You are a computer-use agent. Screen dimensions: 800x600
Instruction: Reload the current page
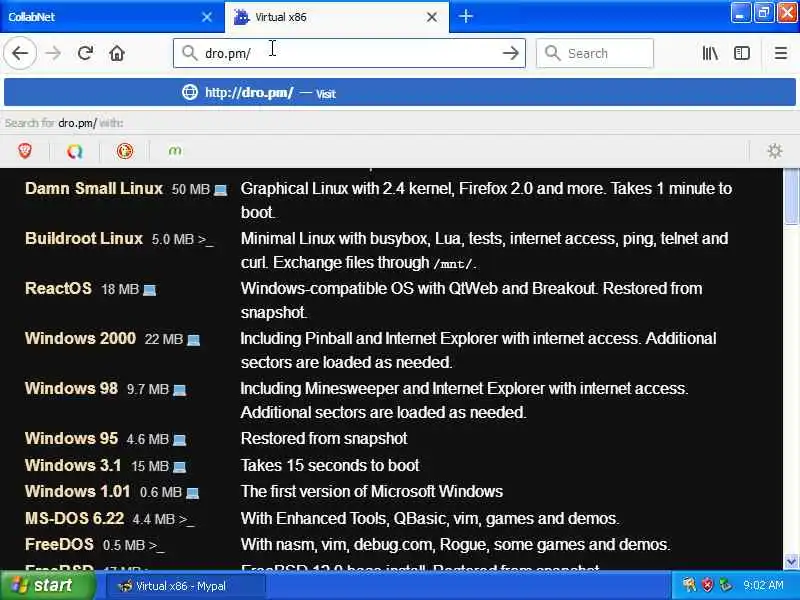click(x=85, y=53)
